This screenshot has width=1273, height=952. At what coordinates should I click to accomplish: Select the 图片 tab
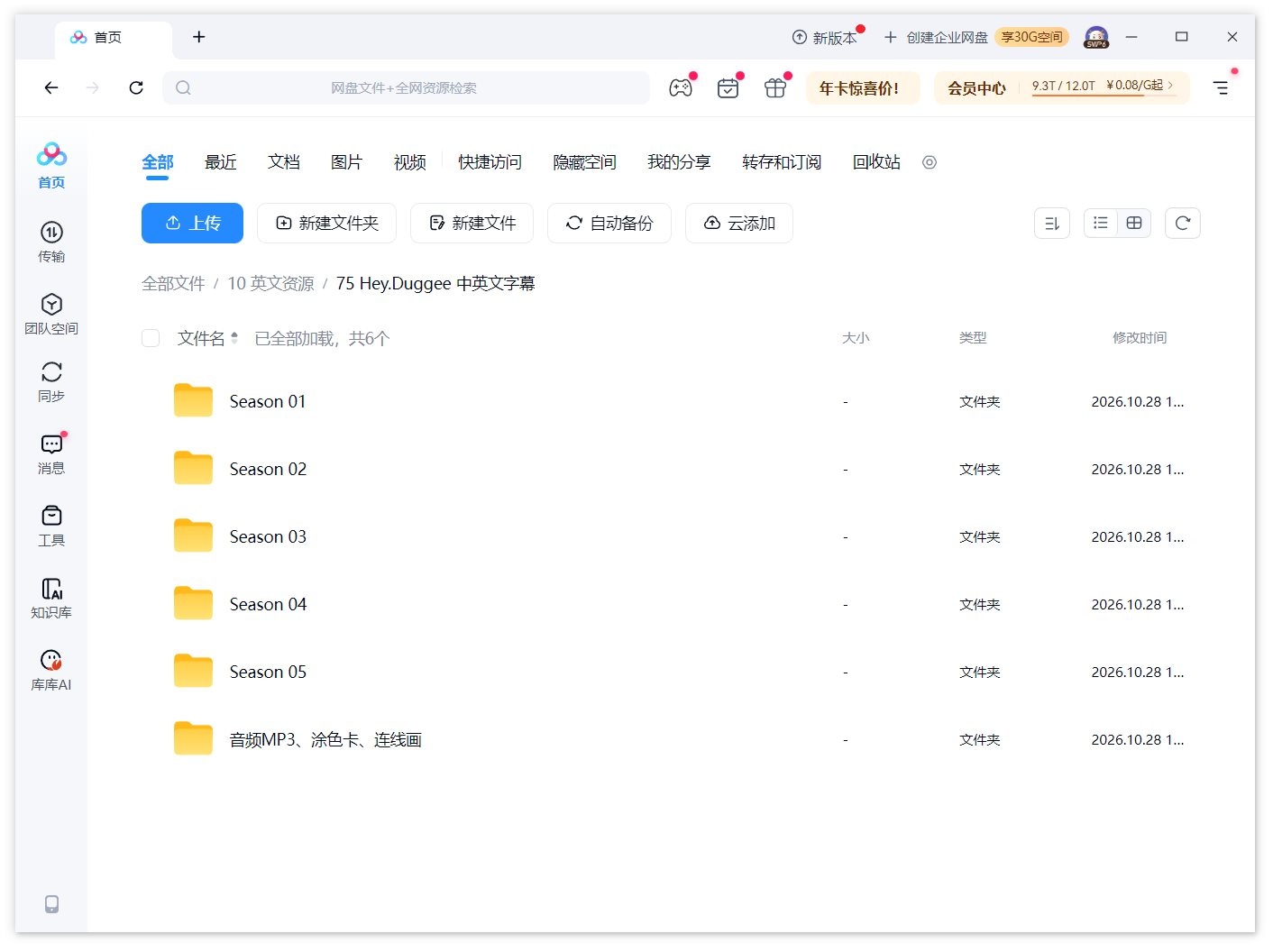(x=347, y=162)
